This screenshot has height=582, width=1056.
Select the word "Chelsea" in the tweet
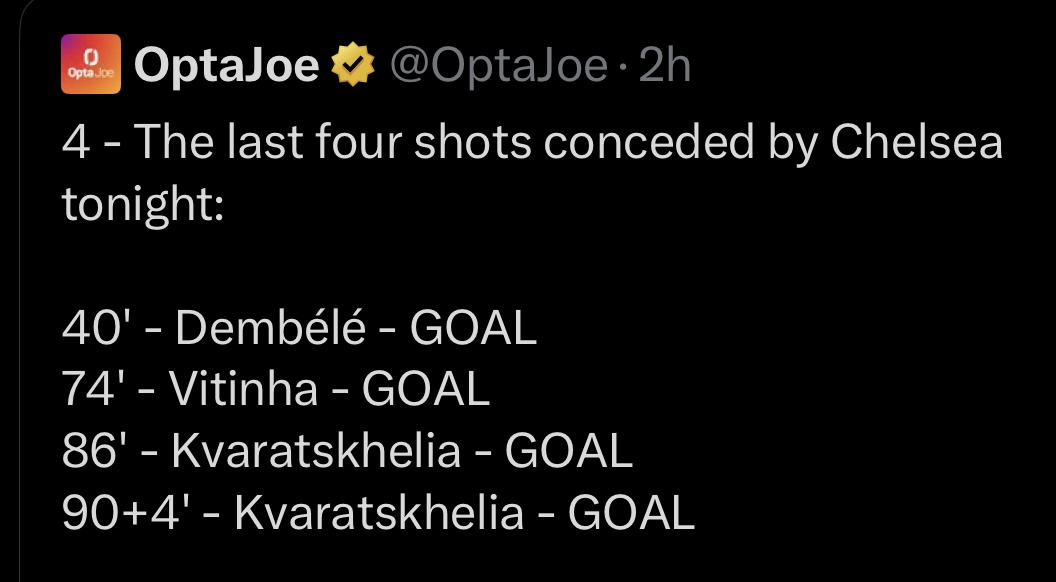tap(916, 143)
